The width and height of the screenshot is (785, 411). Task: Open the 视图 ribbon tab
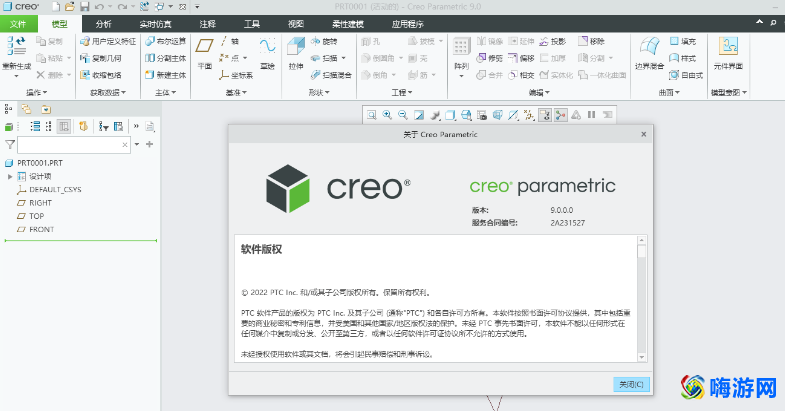click(296, 24)
